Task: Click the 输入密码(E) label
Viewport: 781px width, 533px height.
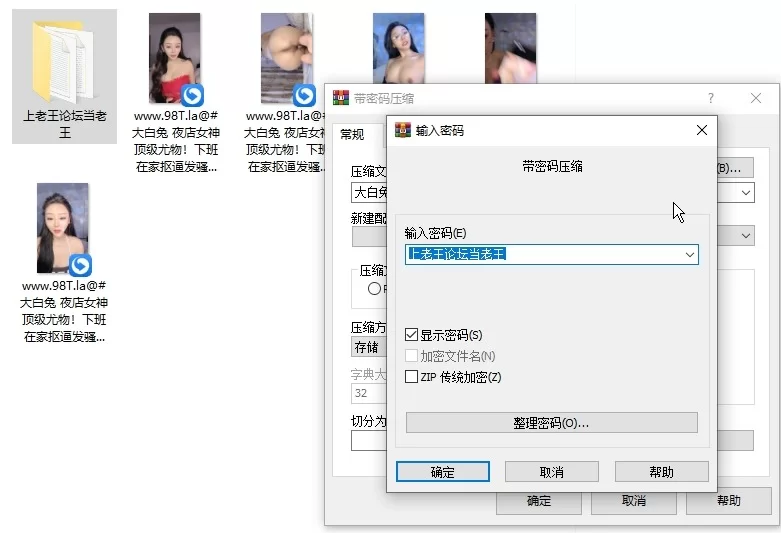Action: coord(435,233)
